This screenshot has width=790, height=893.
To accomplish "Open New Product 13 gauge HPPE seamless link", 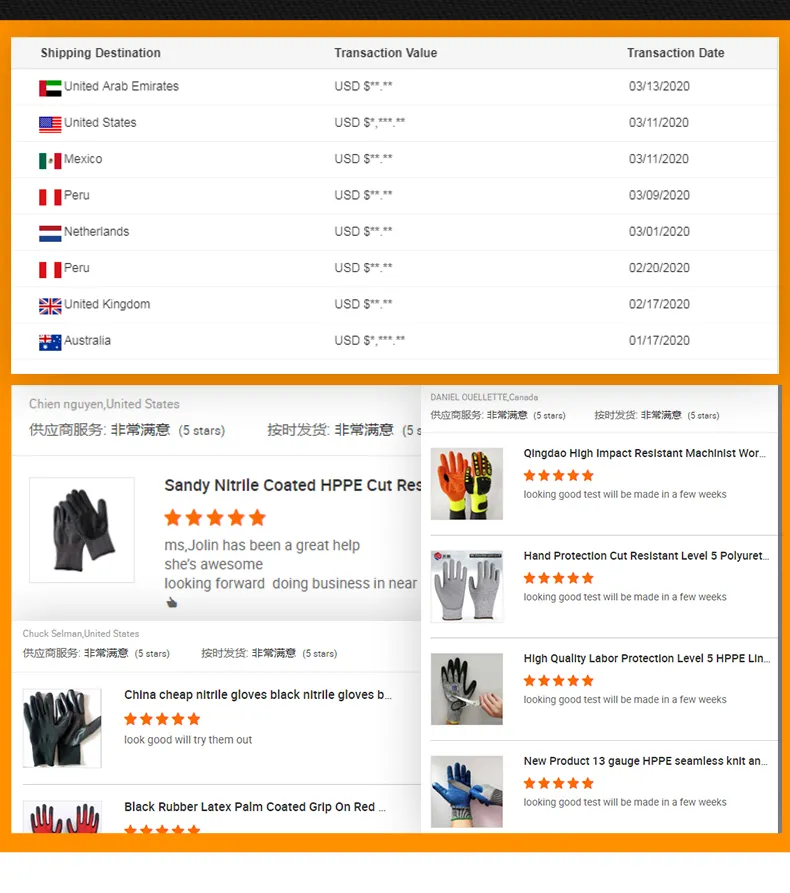I will pos(645,761).
